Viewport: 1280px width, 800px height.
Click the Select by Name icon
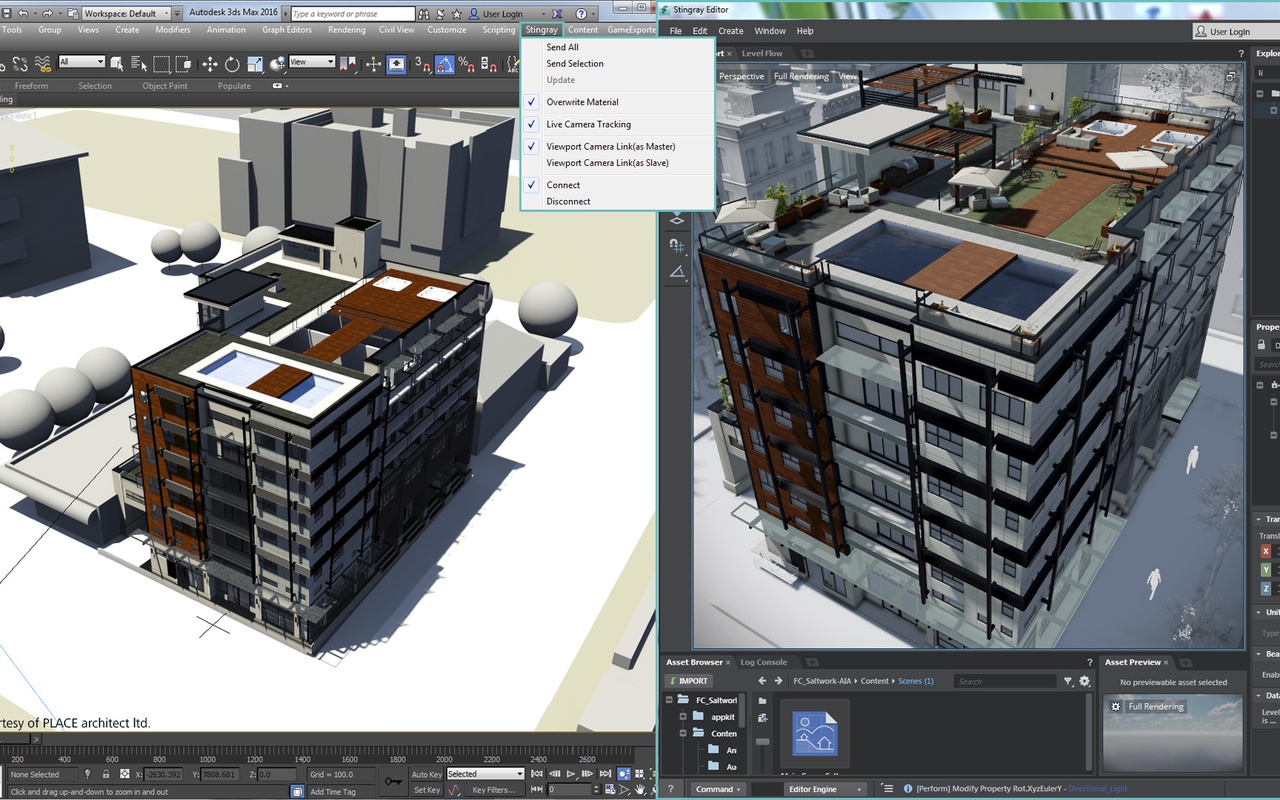coord(139,64)
